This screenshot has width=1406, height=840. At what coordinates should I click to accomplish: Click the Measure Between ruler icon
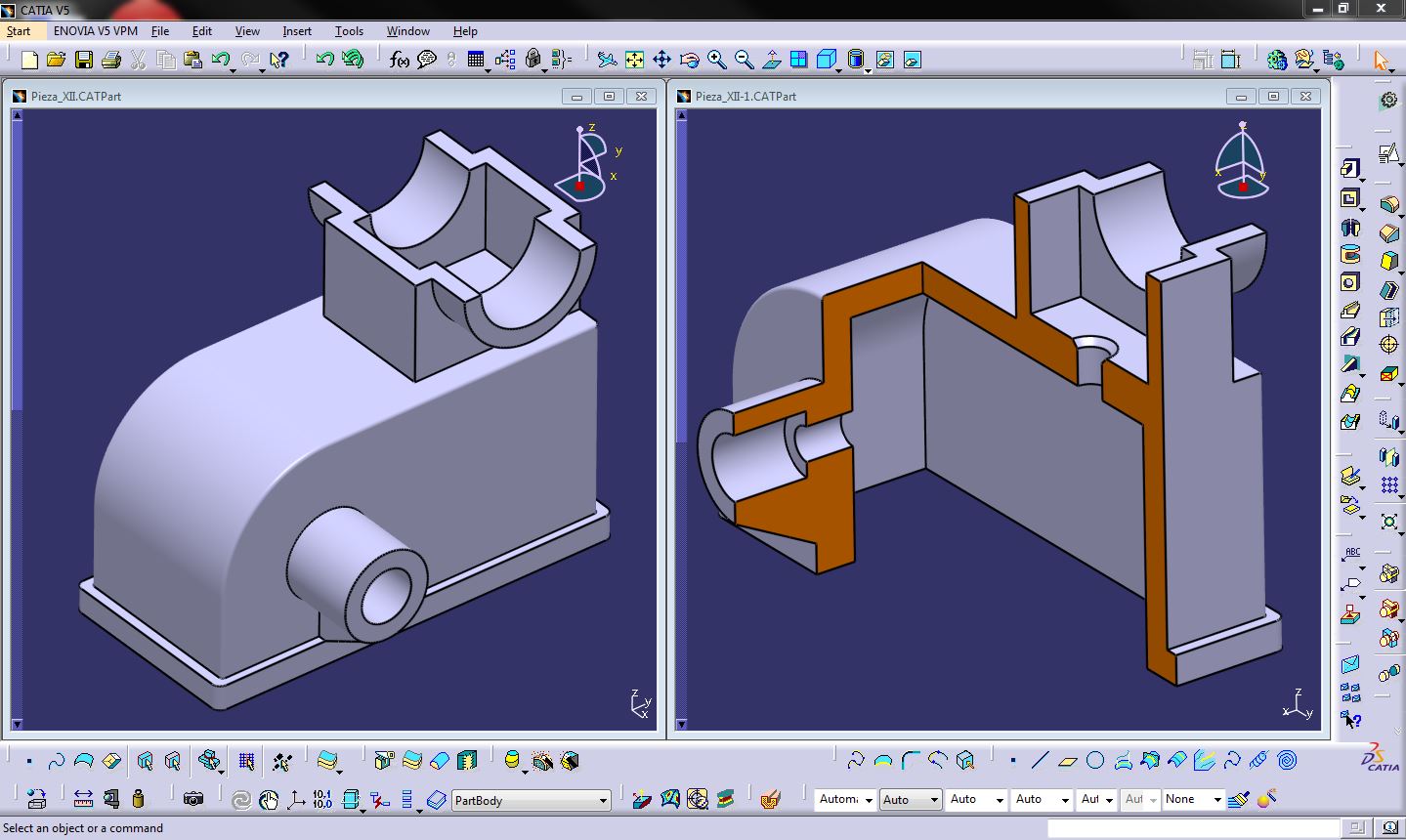click(x=83, y=799)
